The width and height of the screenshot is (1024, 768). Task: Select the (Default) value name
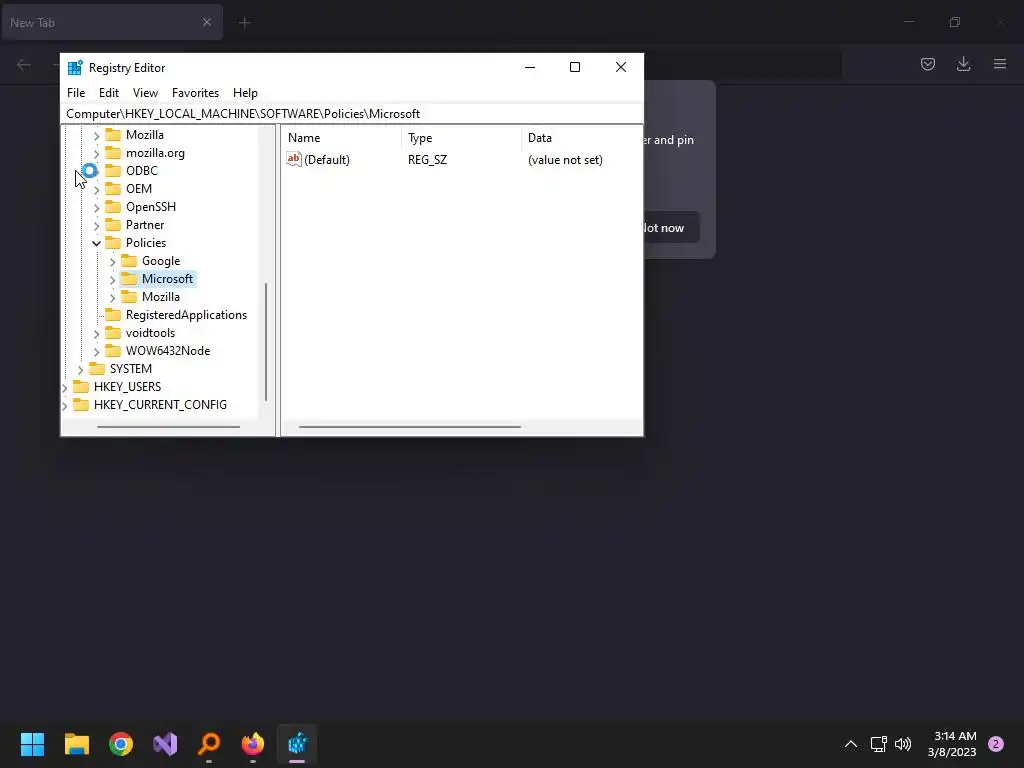click(x=327, y=160)
